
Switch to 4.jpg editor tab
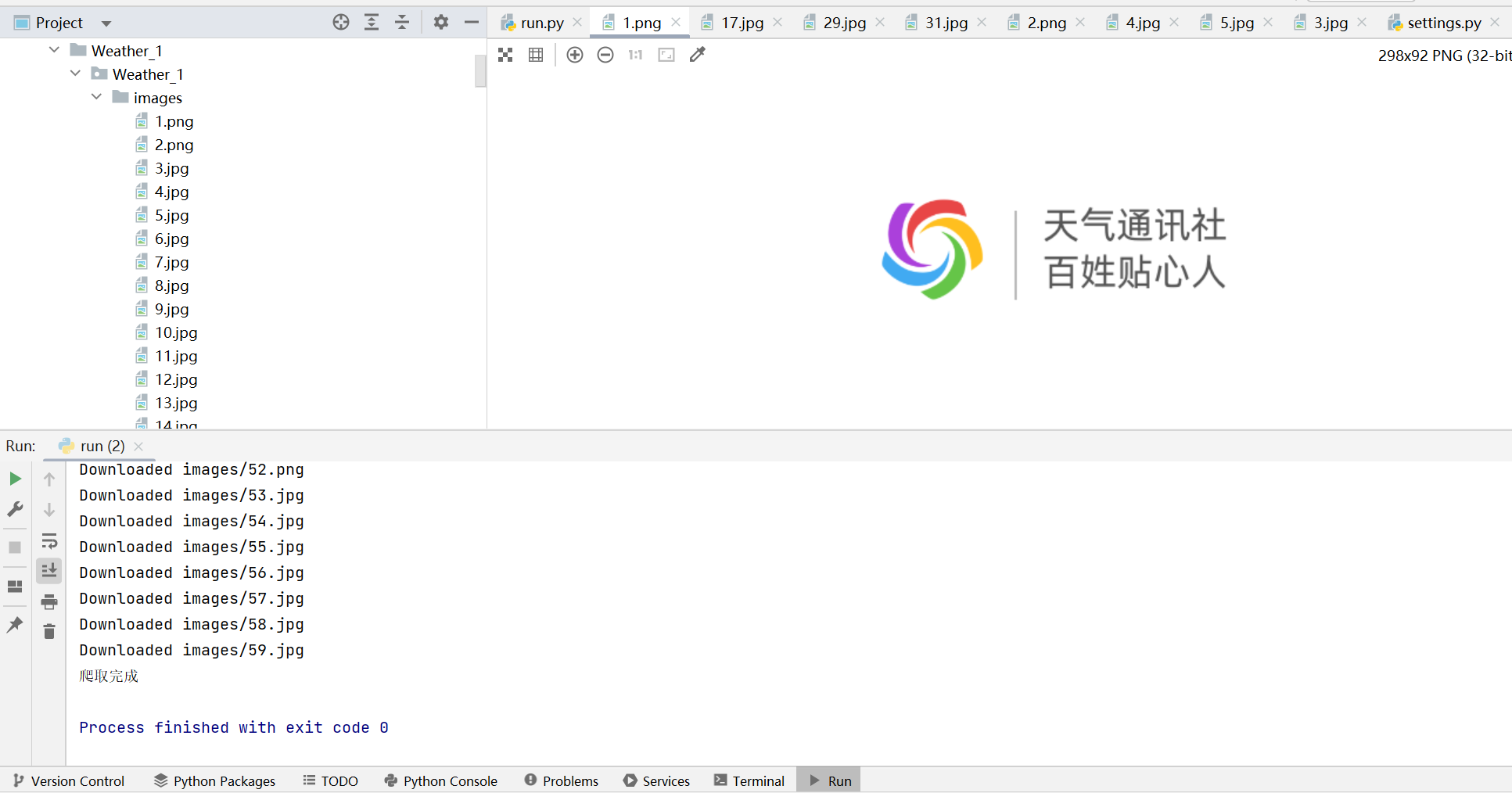pyautogui.click(x=1143, y=23)
